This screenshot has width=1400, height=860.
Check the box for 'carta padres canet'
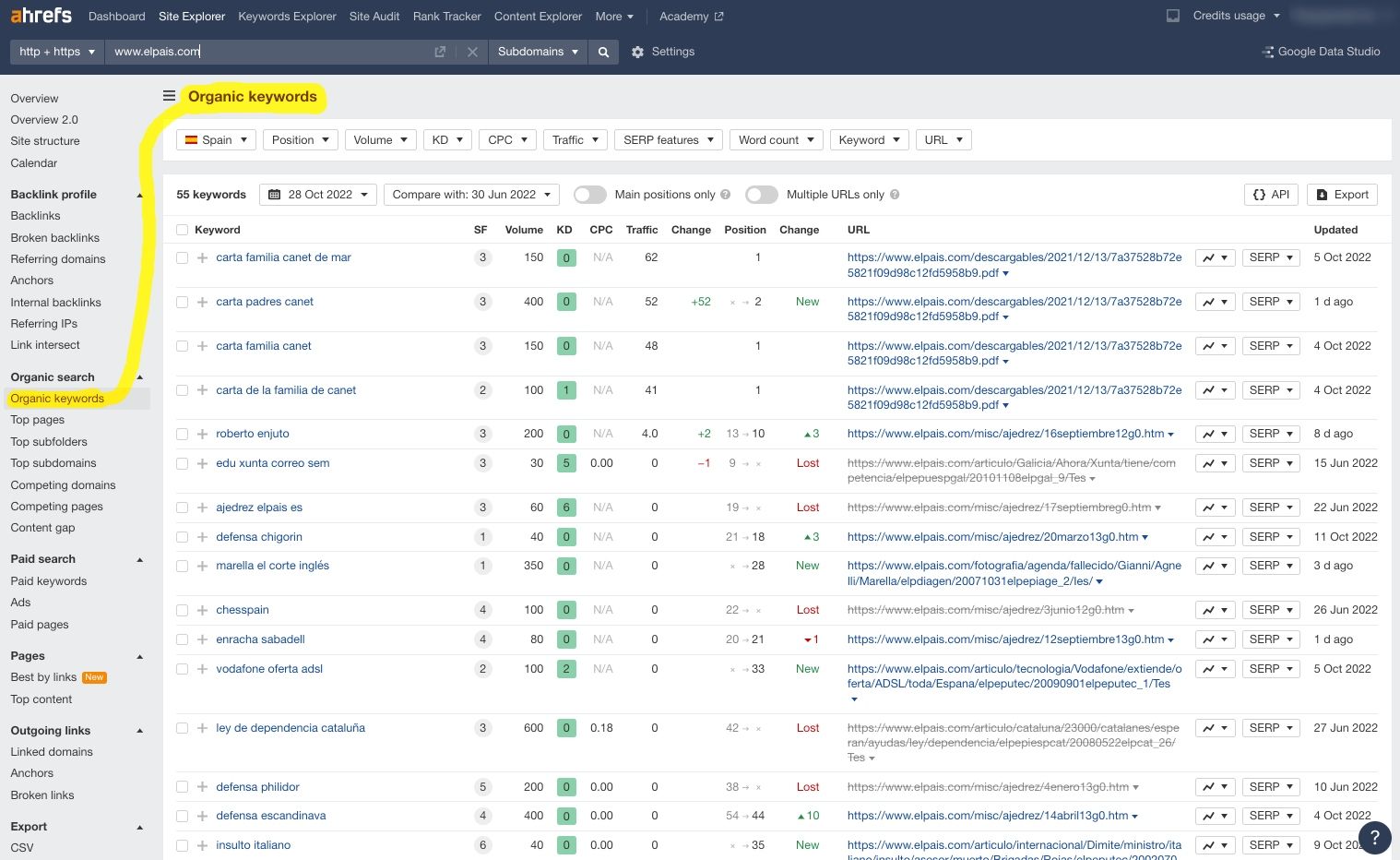pyautogui.click(x=182, y=303)
